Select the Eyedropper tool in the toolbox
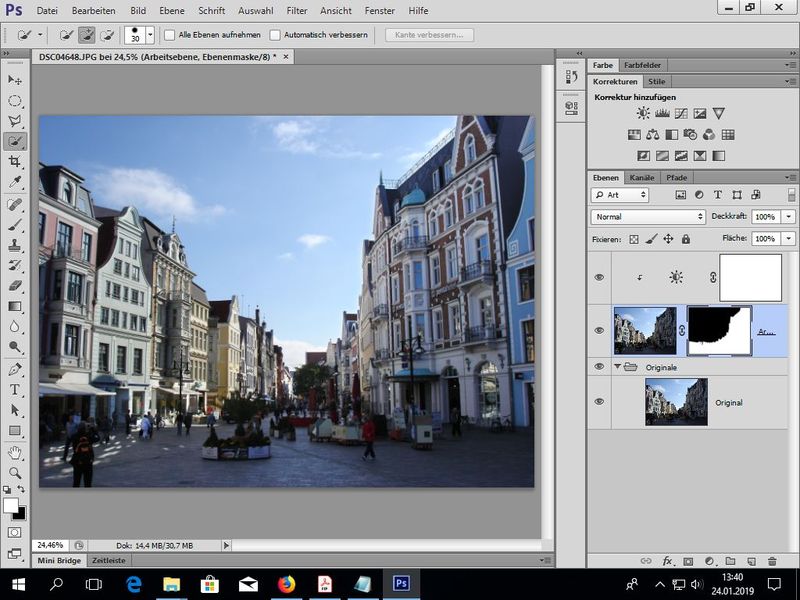Image resolution: width=800 pixels, height=600 pixels. (15, 183)
